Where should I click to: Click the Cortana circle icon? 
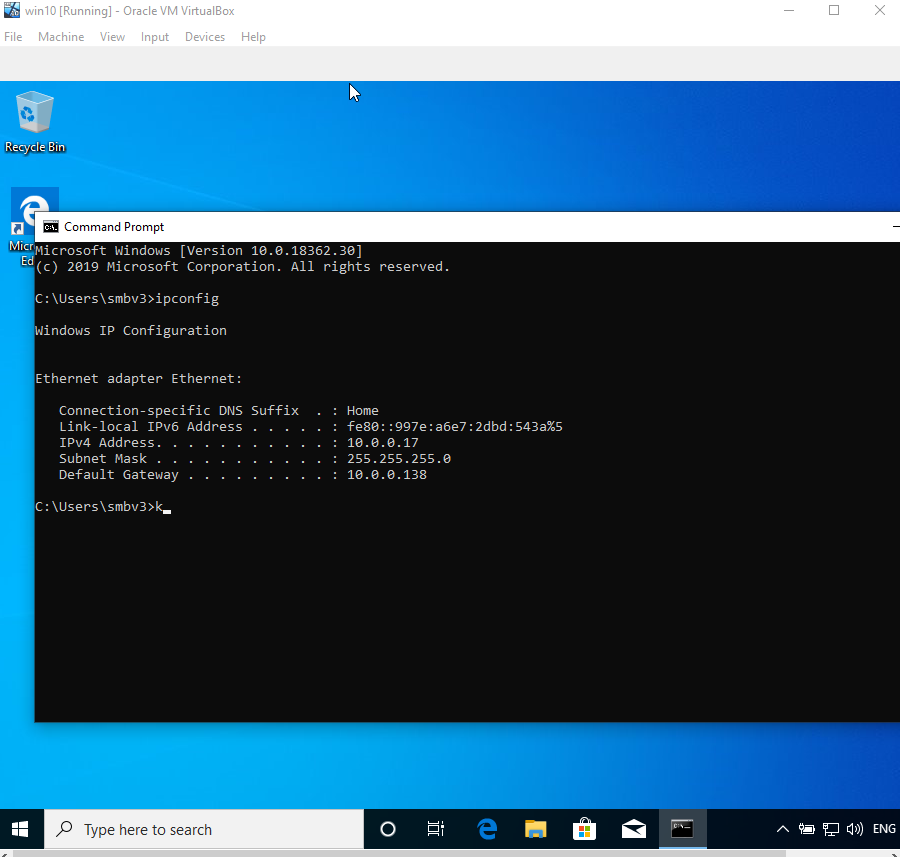(x=388, y=829)
